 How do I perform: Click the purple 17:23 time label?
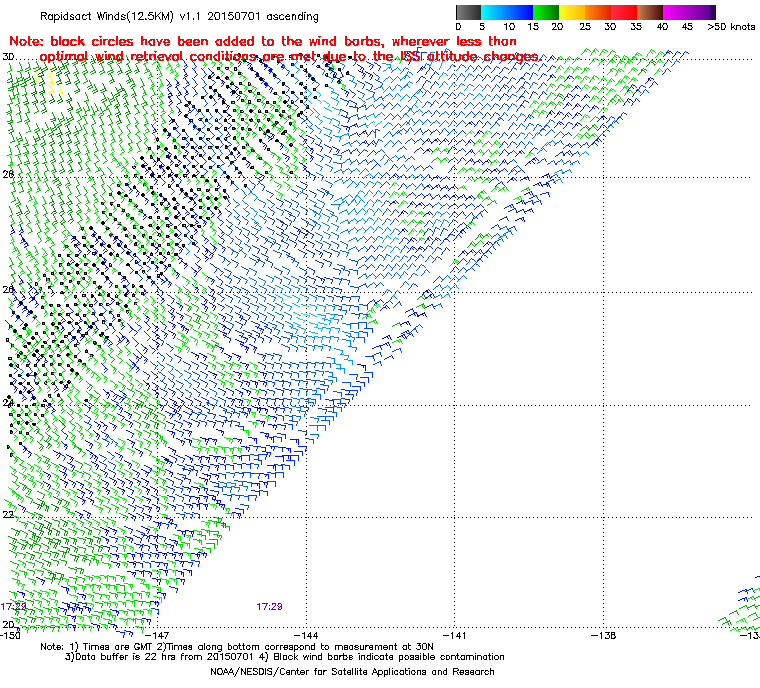click(13, 607)
